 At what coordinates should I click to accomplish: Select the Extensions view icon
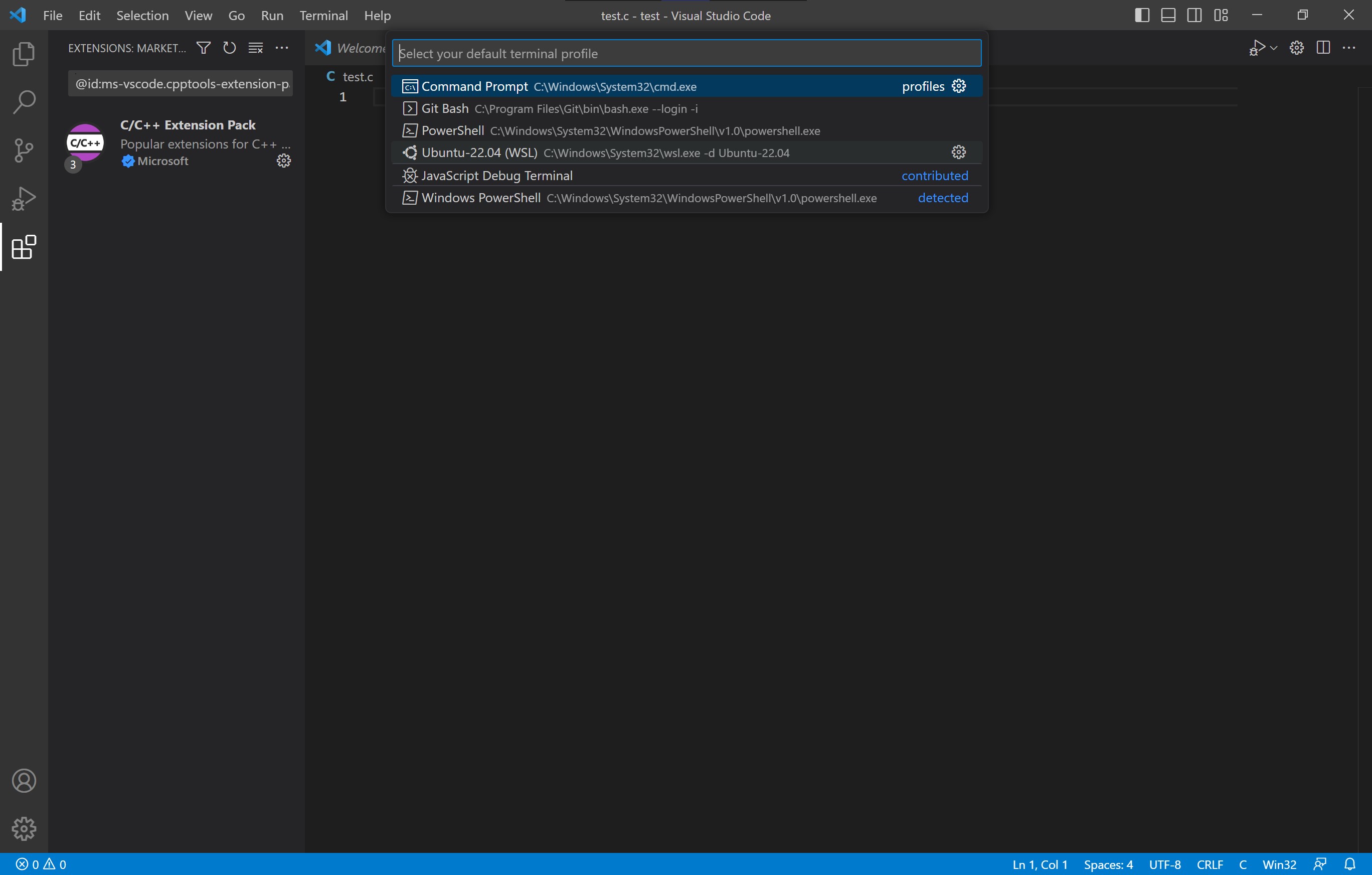24,247
